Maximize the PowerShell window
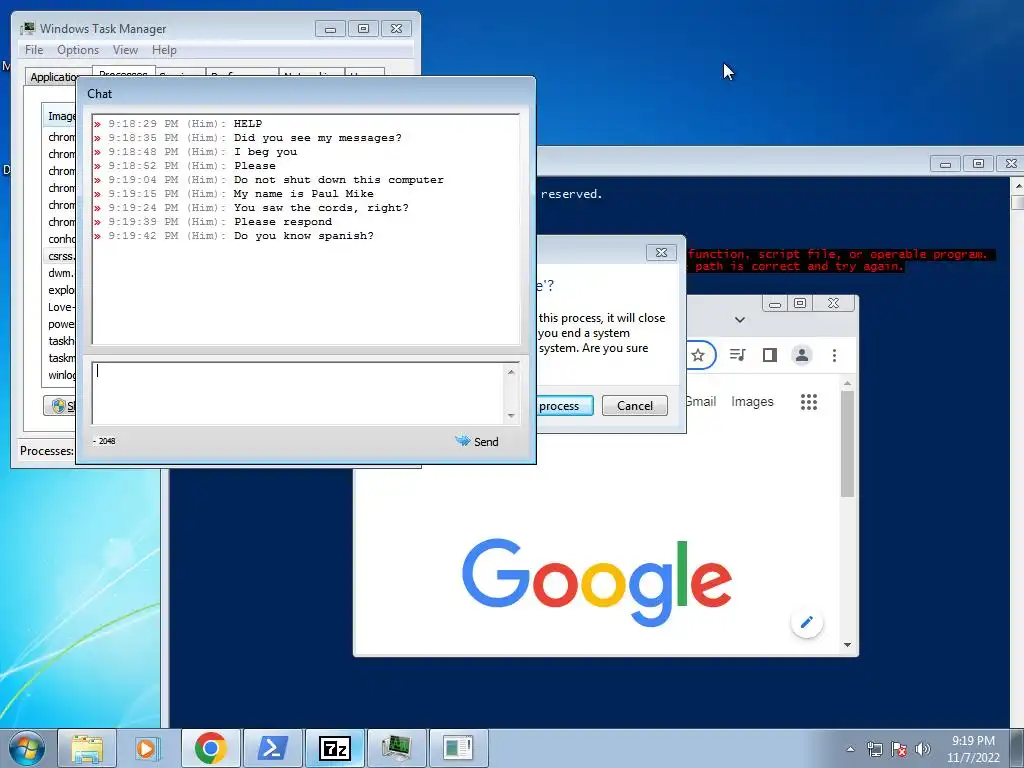 [978, 163]
